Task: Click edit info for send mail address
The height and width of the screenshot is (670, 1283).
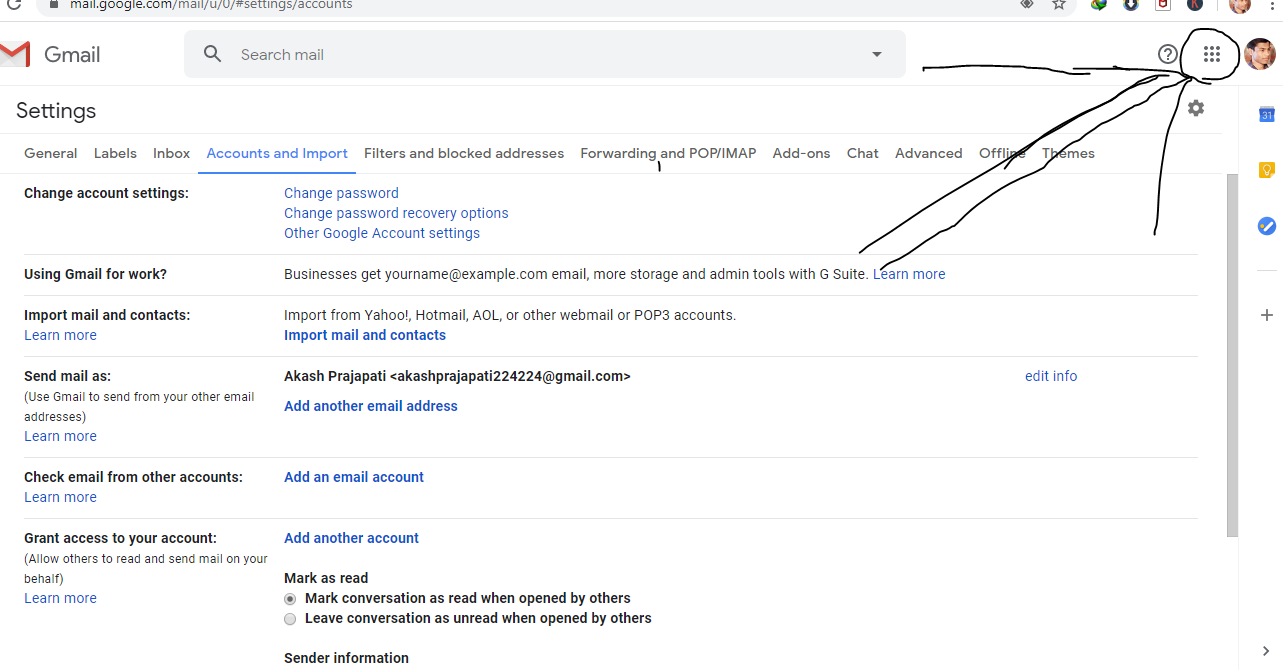Action: [1051, 376]
